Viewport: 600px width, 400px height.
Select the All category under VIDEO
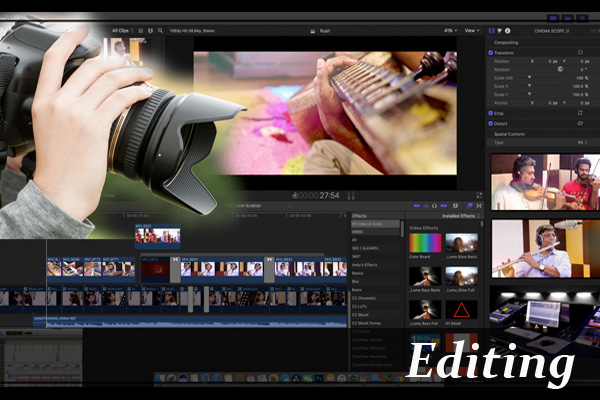[375, 240]
